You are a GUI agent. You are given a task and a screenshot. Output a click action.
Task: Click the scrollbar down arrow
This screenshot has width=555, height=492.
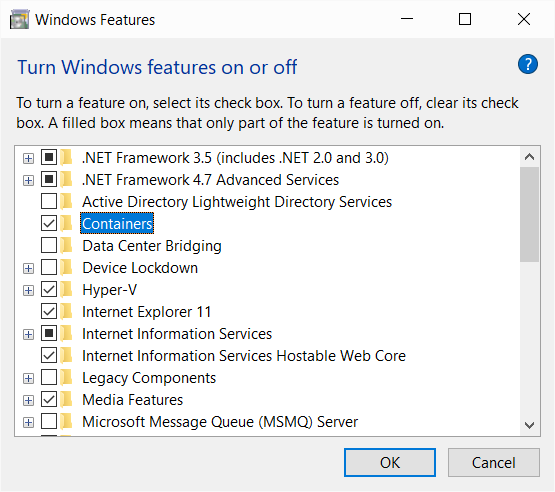[530, 425]
